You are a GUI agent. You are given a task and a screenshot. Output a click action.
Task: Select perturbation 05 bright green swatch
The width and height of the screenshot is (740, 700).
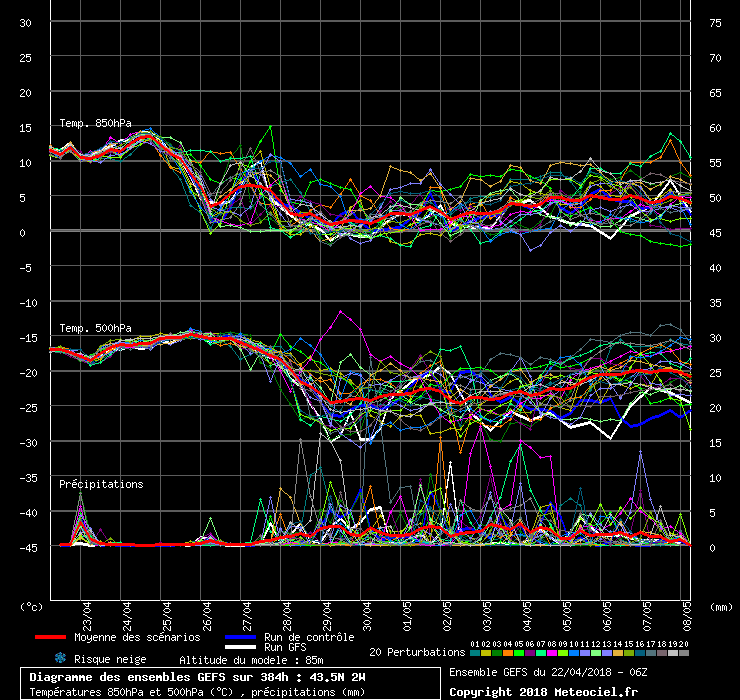click(519, 653)
